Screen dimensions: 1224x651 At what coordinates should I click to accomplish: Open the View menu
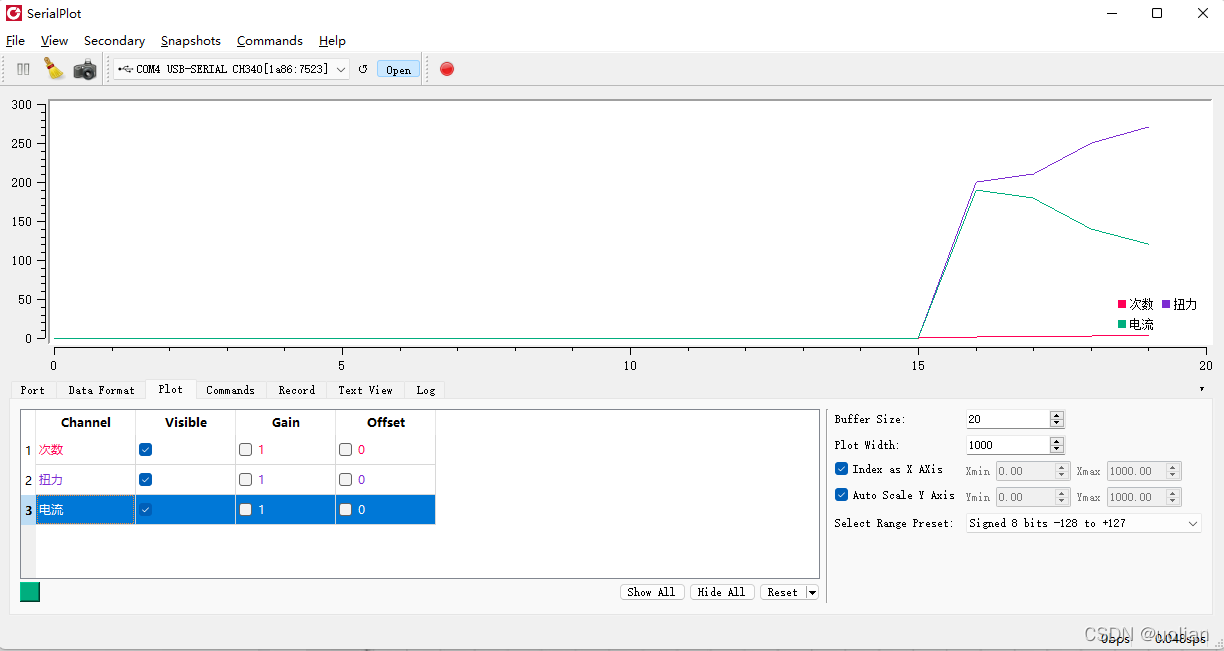(x=54, y=41)
